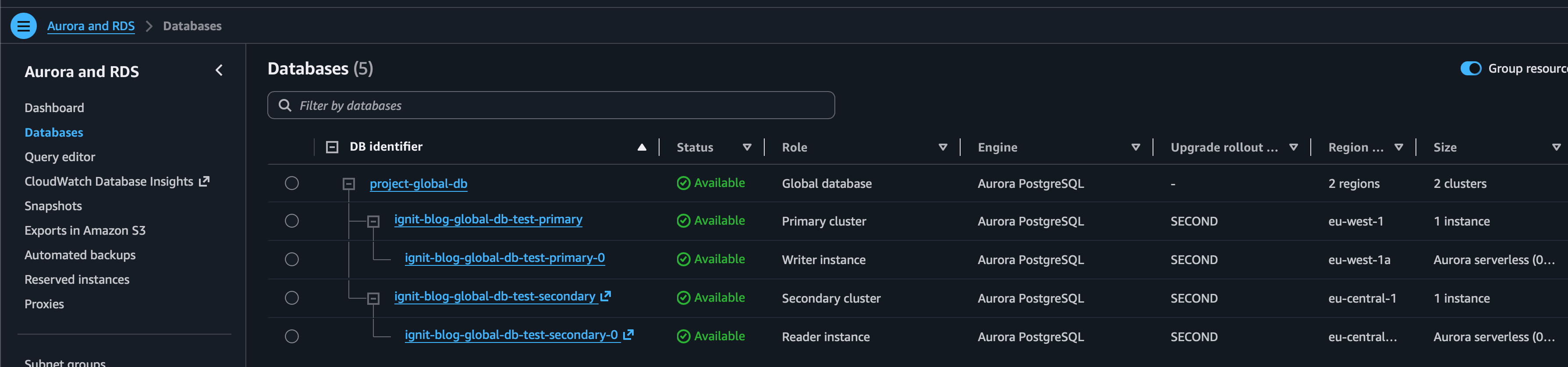Click the Engine column header label
The image size is (1568, 367).
coord(998,147)
